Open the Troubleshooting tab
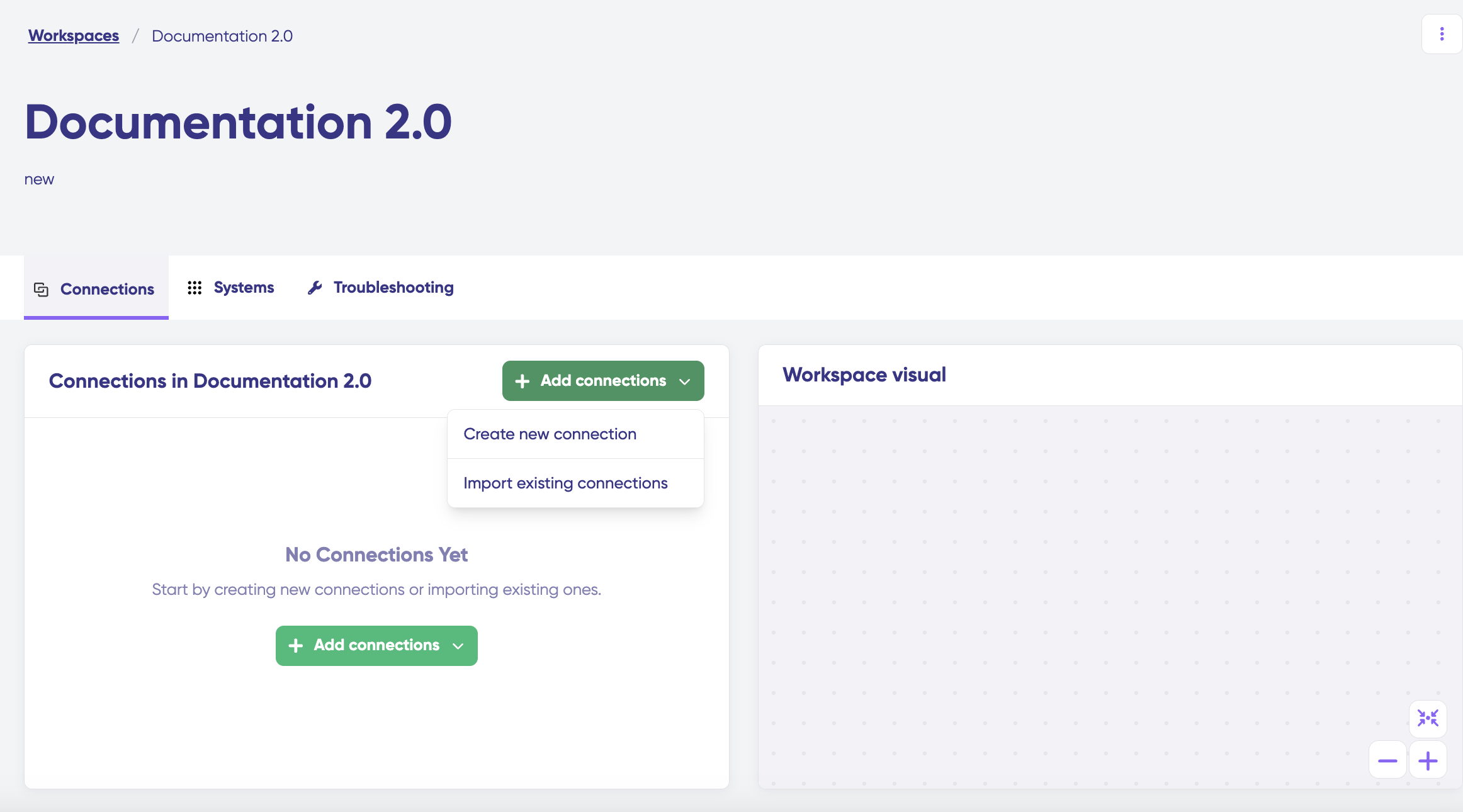Screen dimensions: 1463x812 pyautogui.click(x=393, y=288)
